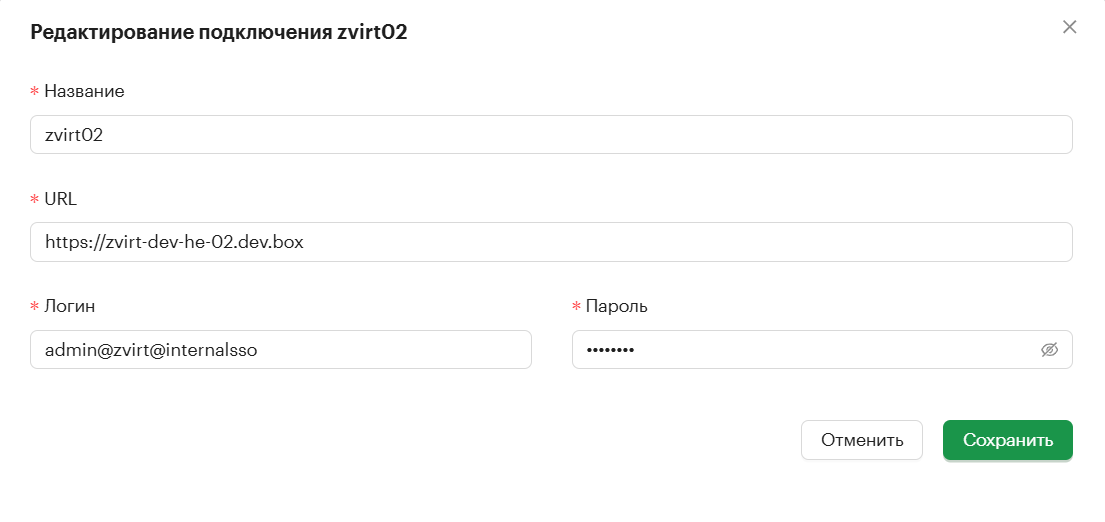The image size is (1105, 522).
Task: Click the red asterisk beside Название
Action: (x=34, y=92)
